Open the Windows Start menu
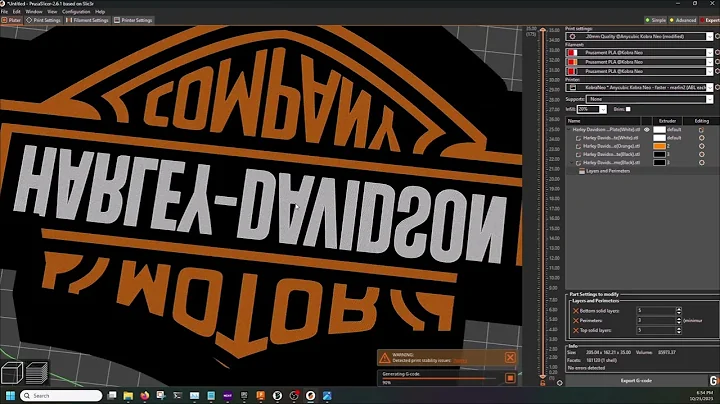720x404 pixels. tap(10, 395)
